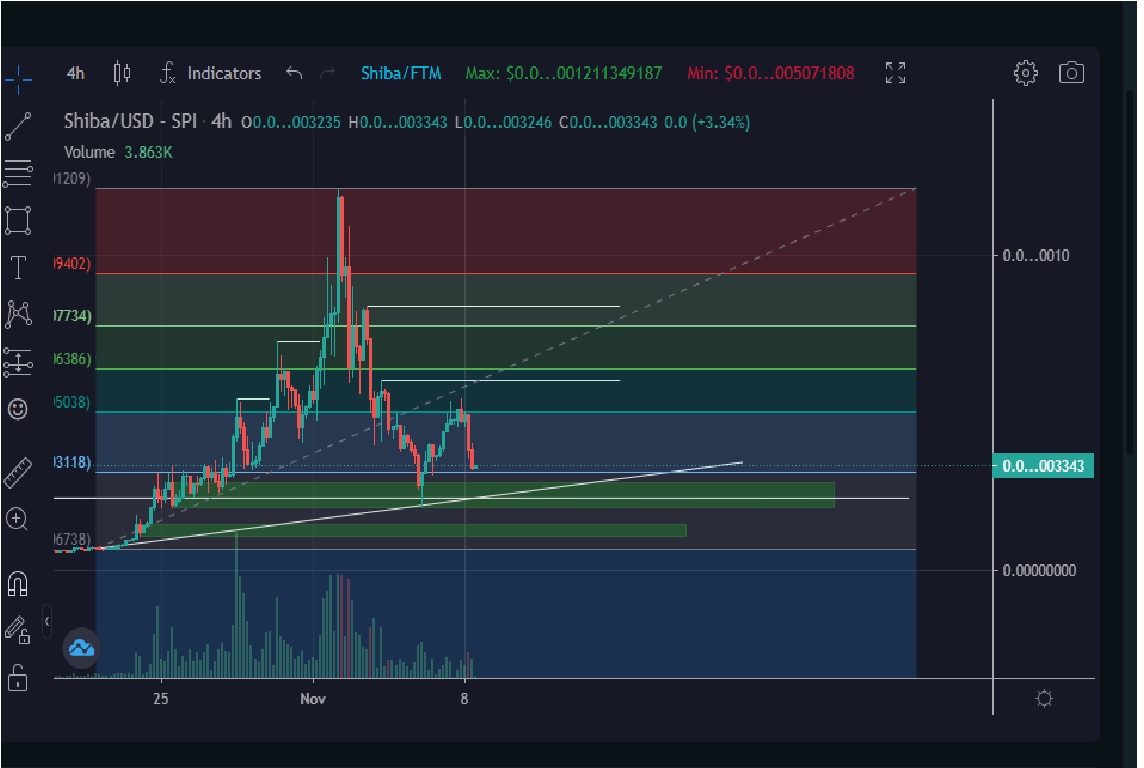The image size is (1144, 768).
Task: Enter fullscreen chart mode
Action: point(895,73)
